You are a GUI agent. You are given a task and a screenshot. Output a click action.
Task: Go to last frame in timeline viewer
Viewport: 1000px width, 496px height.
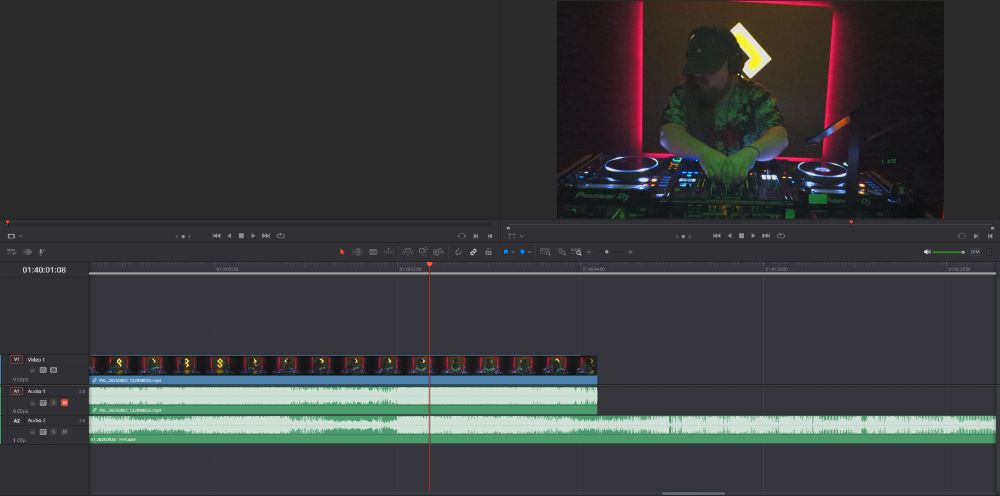point(766,236)
